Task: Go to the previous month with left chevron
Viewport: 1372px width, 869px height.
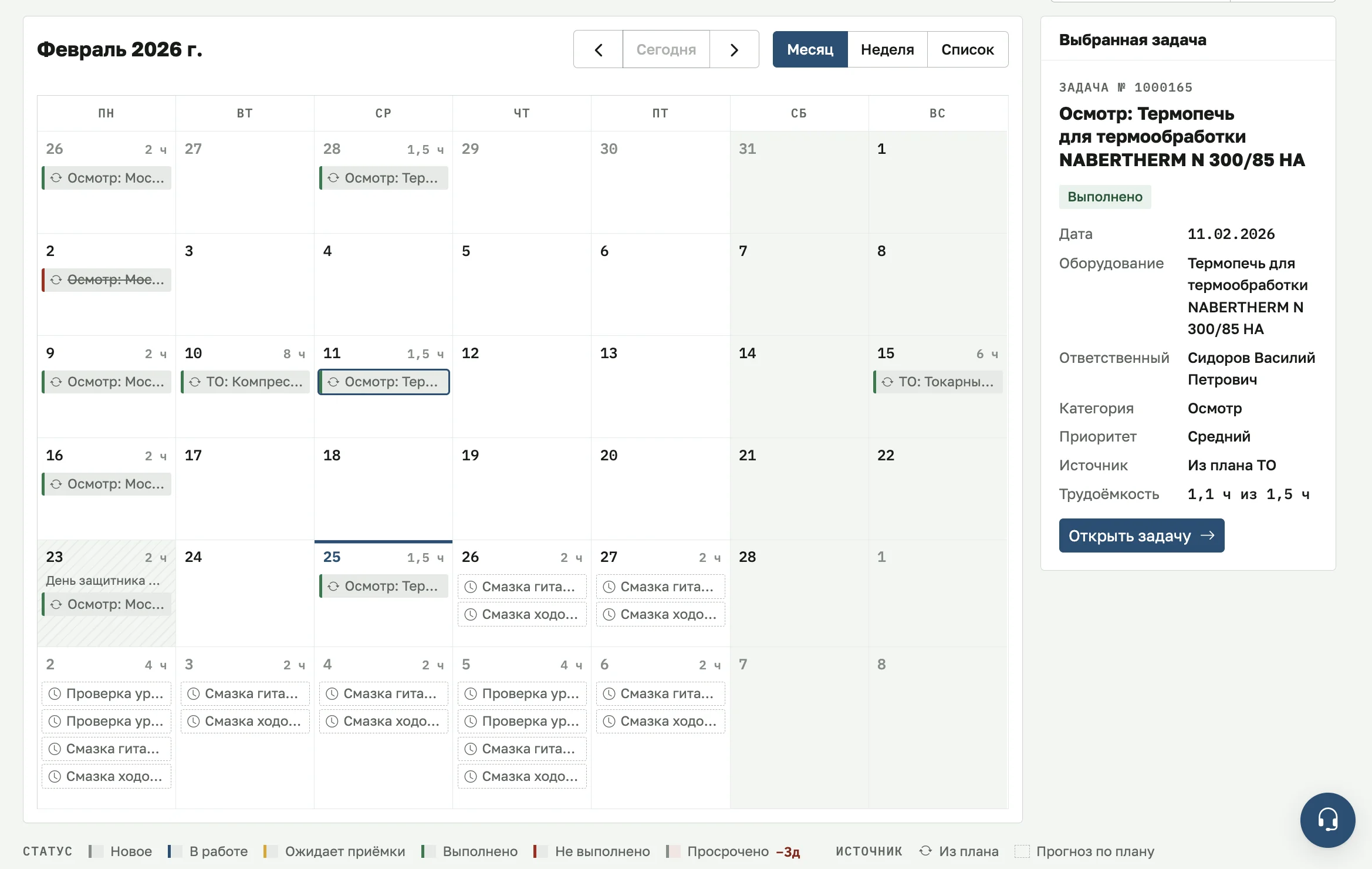Action: click(x=598, y=49)
